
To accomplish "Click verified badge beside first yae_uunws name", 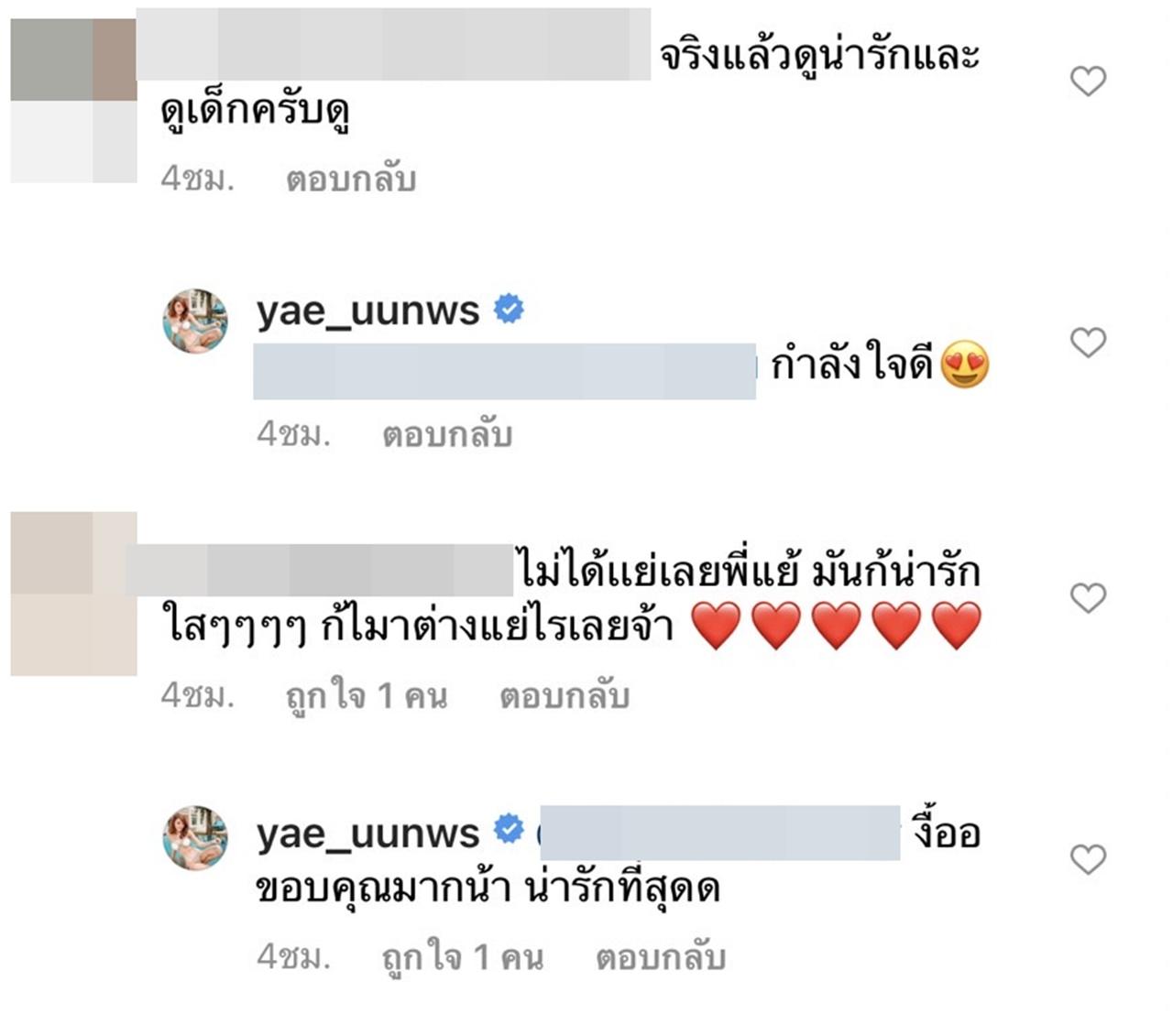I will click(509, 309).
